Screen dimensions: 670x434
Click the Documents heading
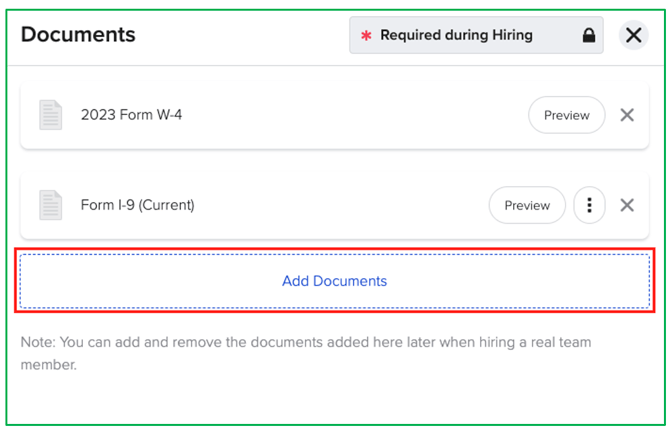tap(78, 35)
